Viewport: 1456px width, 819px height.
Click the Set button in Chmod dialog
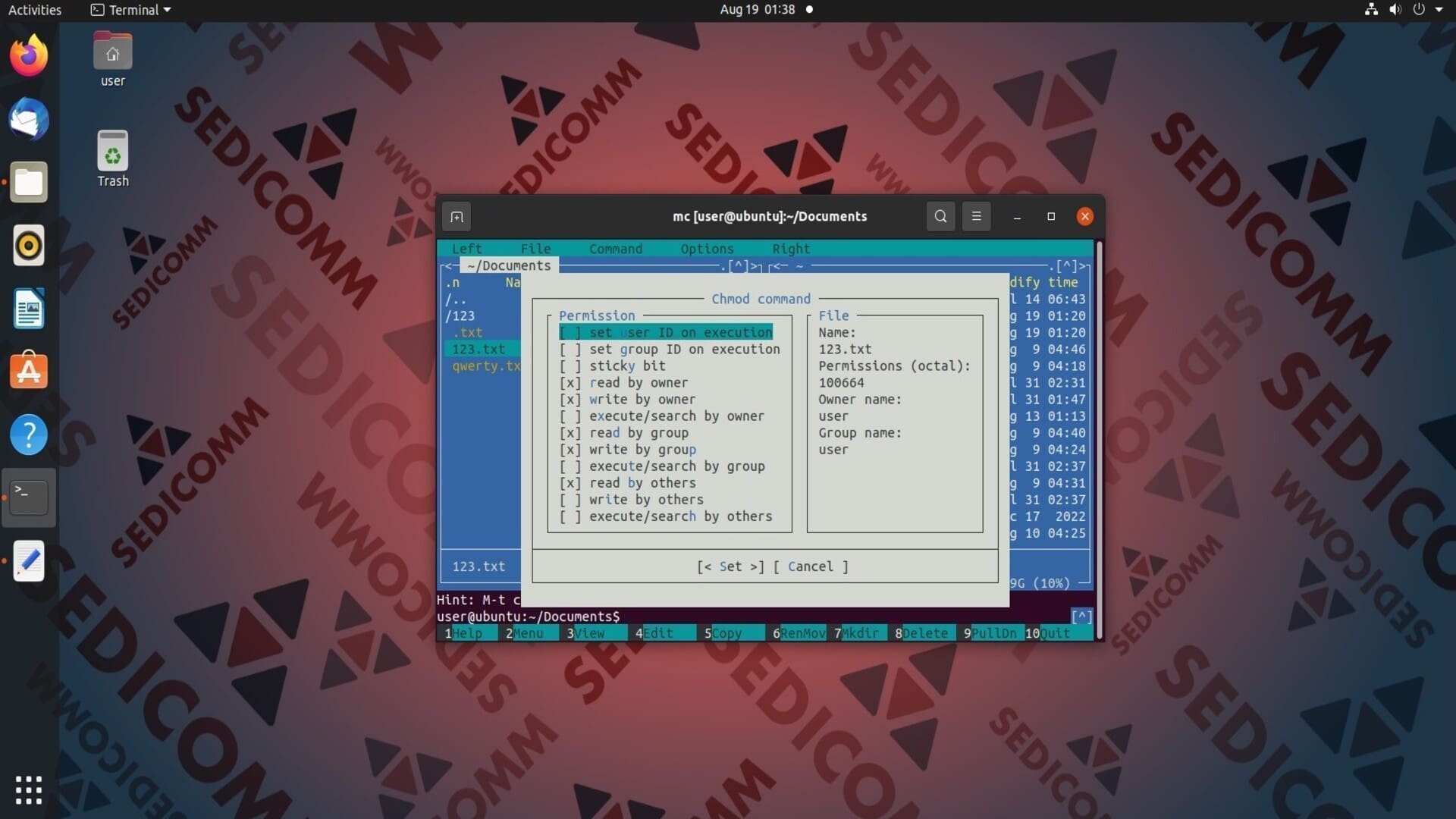[730, 566]
